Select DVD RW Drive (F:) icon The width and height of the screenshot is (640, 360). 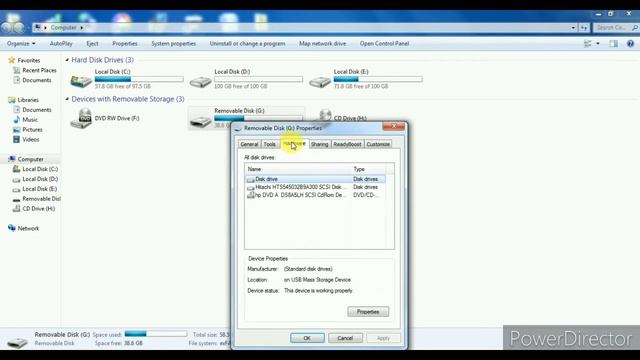[81, 118]
